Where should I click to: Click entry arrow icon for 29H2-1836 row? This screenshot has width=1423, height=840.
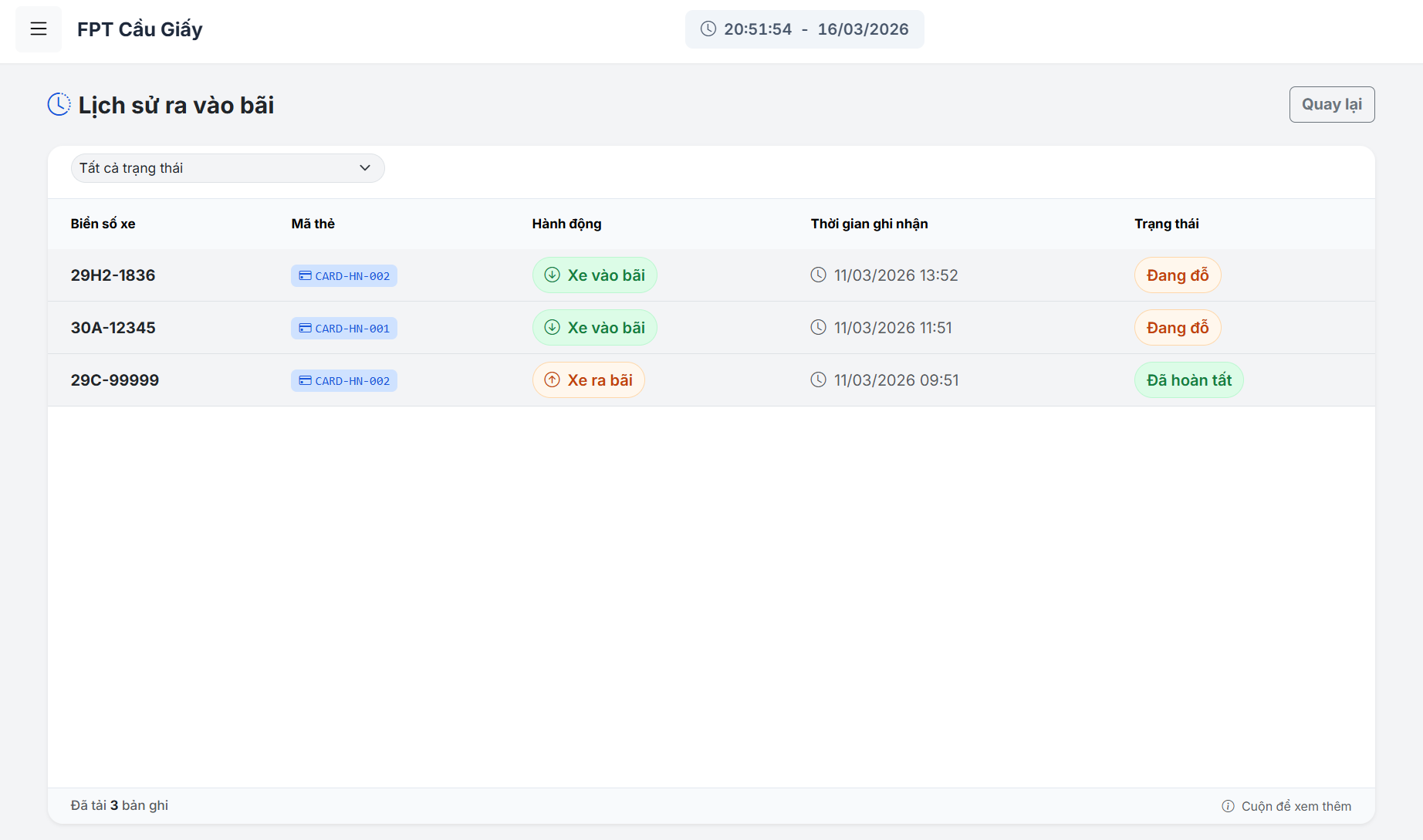coord(552,275)
